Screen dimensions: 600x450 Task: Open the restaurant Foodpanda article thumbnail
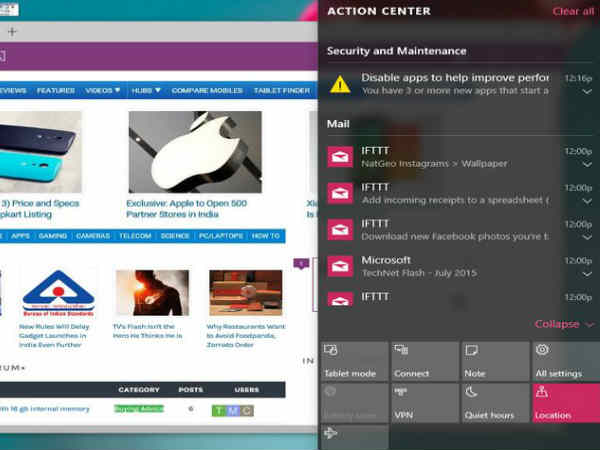(x=246, y=293)
